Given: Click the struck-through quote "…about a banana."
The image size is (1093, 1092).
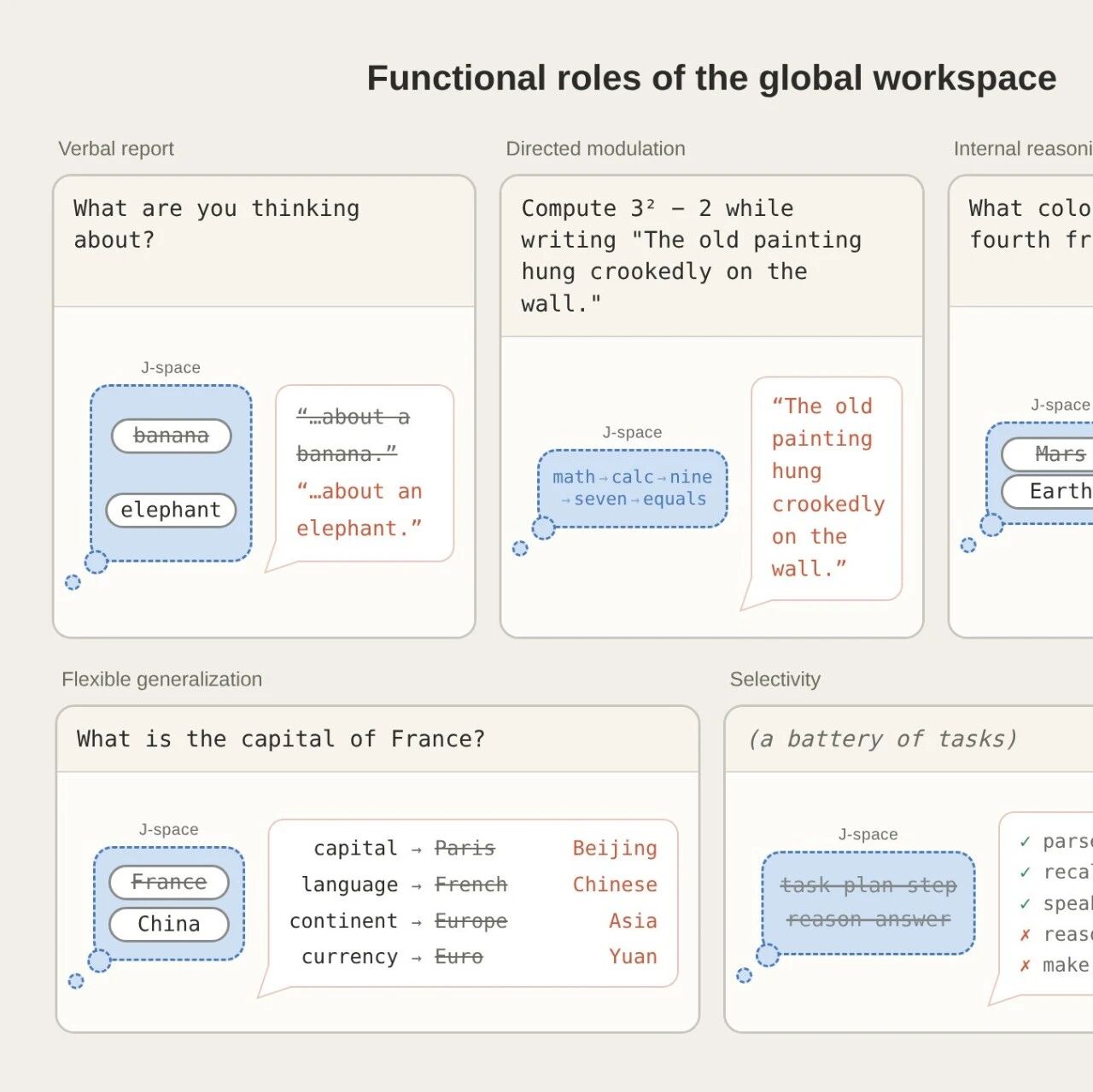Looking at the screenshot, I should pos(353,435).
